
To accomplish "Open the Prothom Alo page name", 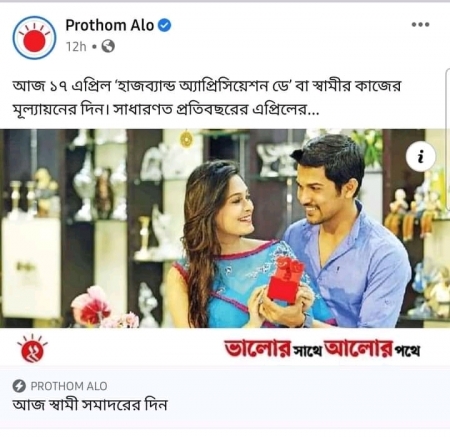I will (109, 25).
